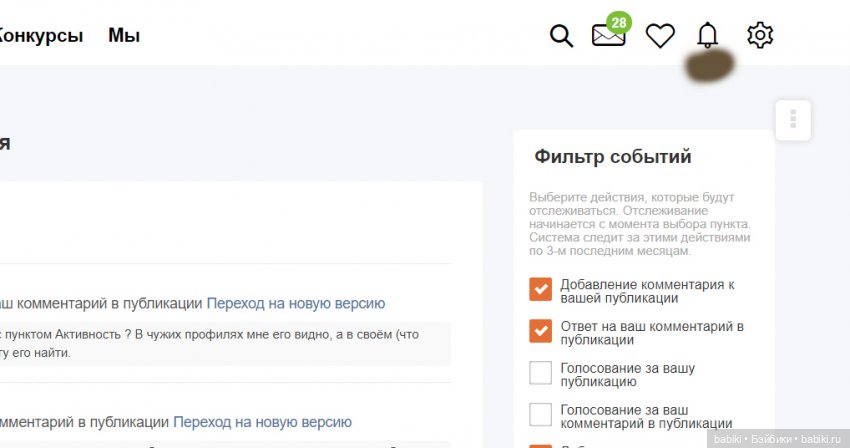
Task: Enable Голосование за ваш комментарий checkbox
Action: (x=541, y=414)
